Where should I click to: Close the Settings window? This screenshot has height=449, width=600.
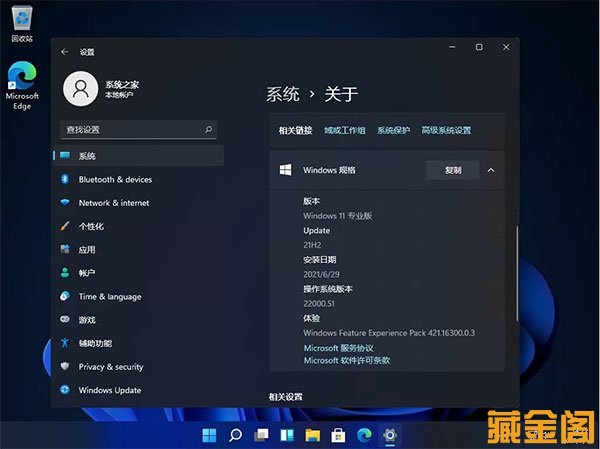click(x=506, y=47)
